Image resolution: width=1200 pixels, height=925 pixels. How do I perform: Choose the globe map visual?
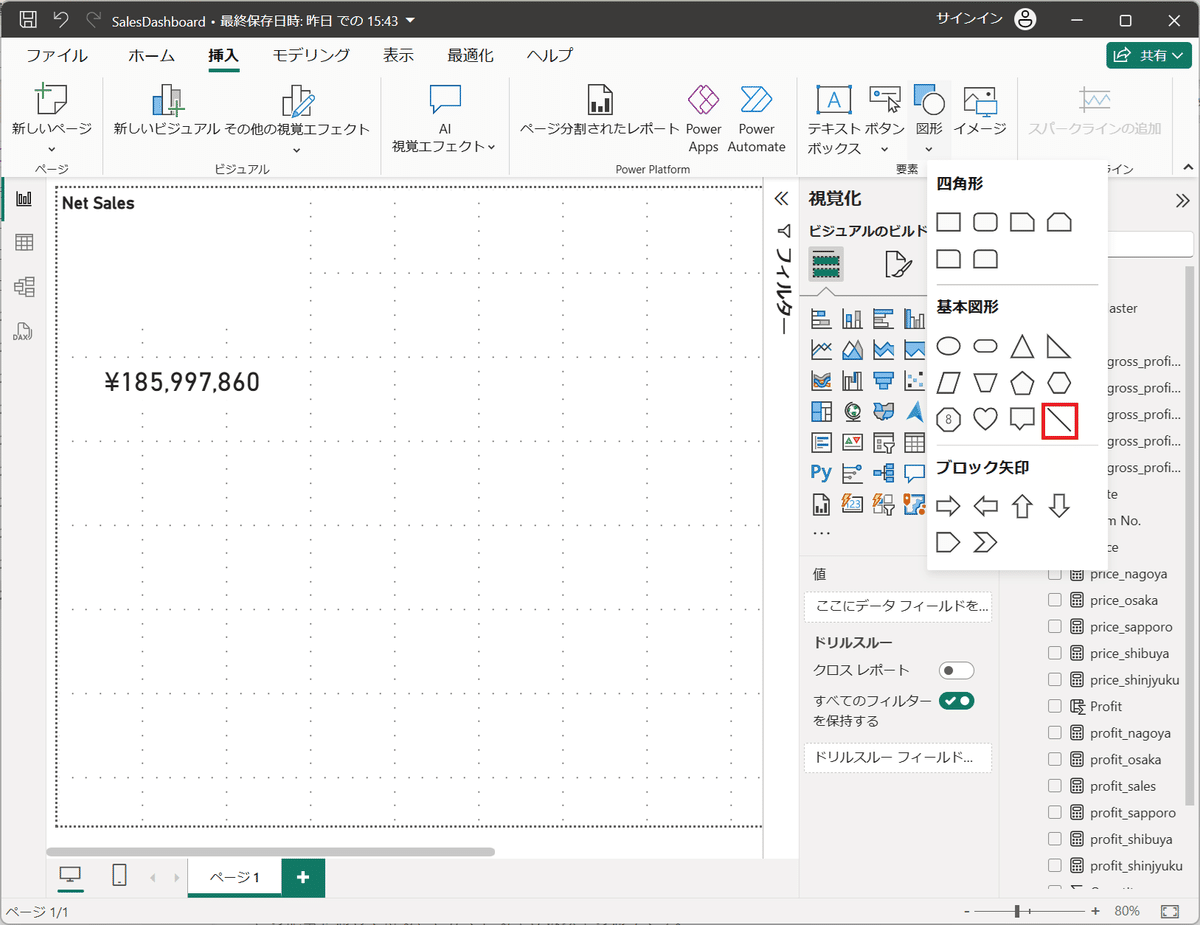852,411
